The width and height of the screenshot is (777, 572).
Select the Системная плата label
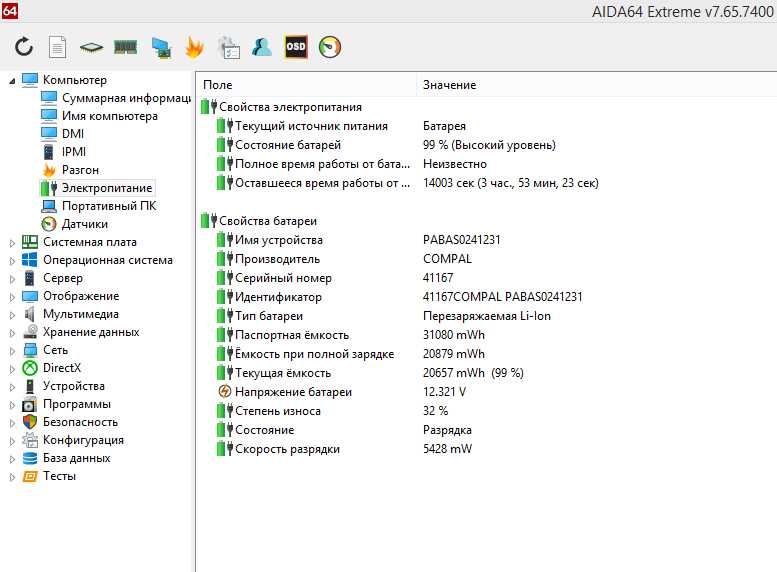90,242
